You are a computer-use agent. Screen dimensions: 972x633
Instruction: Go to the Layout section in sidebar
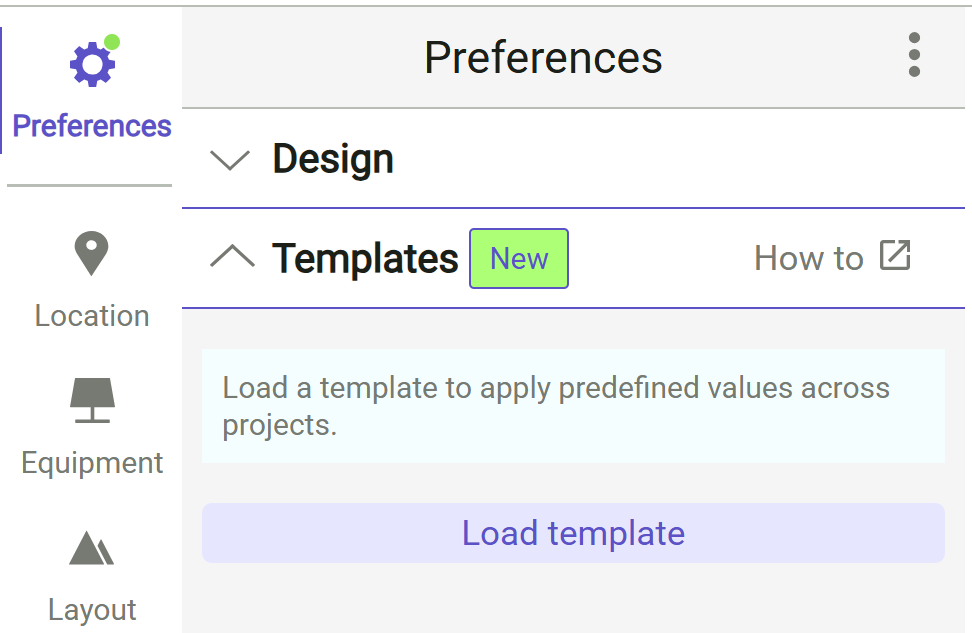(x=91, y=575)
